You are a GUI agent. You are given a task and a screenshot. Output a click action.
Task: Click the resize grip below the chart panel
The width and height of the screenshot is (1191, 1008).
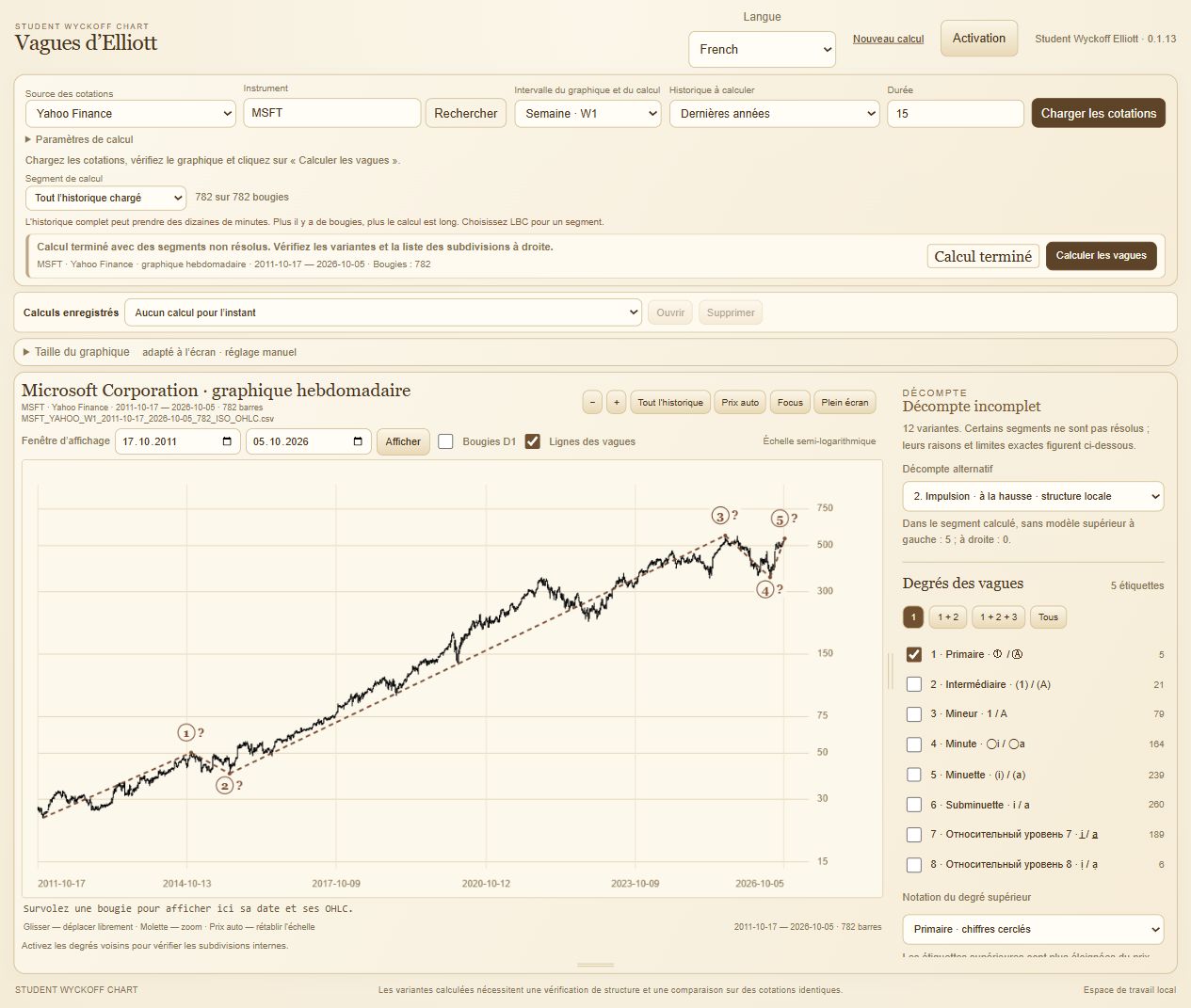tap(595, 965)
